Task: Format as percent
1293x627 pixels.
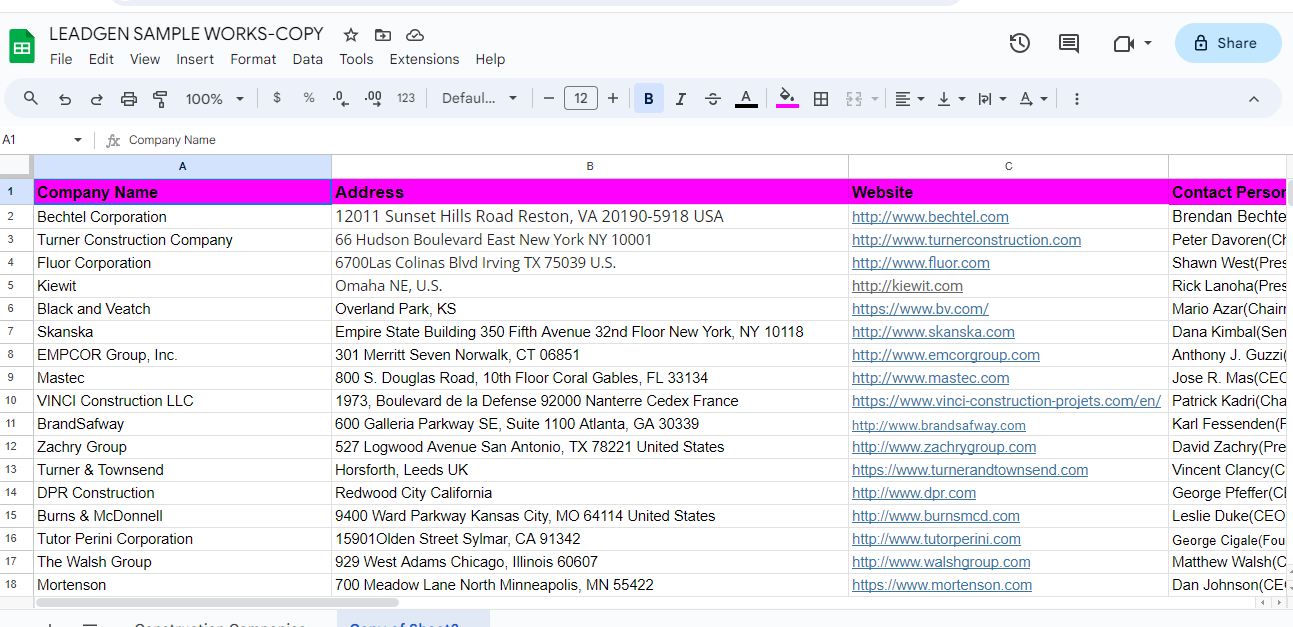Action: coord(309,99)
